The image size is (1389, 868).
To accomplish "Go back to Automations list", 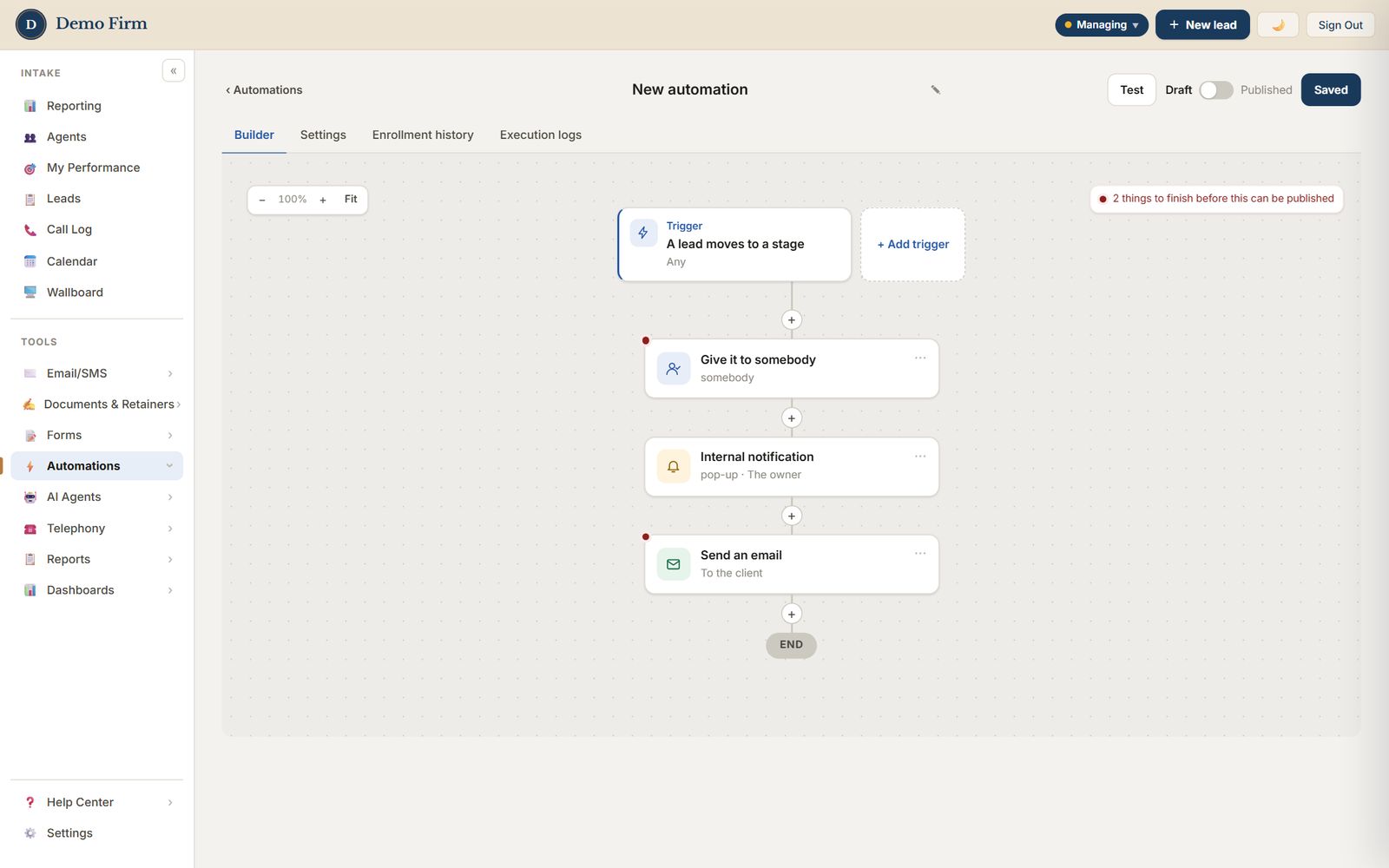I will point(264,90).
